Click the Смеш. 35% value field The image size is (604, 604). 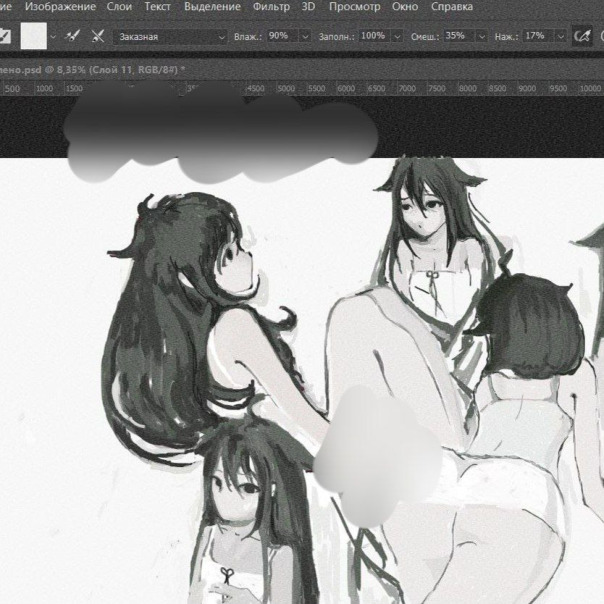pyautogui.click(x=459, y=36)
